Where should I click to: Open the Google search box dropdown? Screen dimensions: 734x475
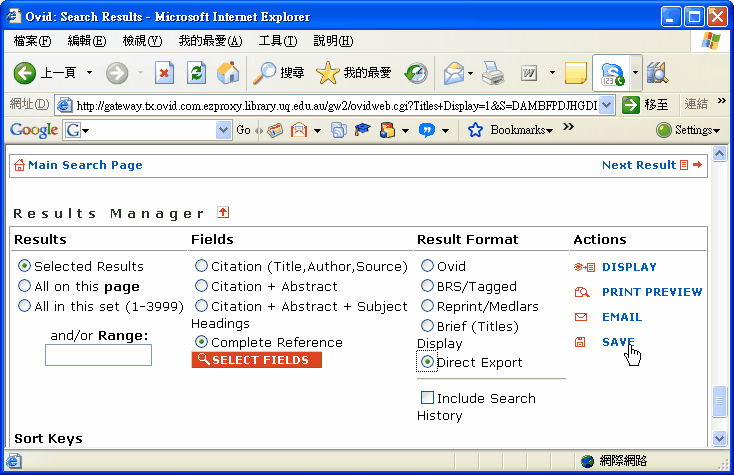tap(223, 130)
